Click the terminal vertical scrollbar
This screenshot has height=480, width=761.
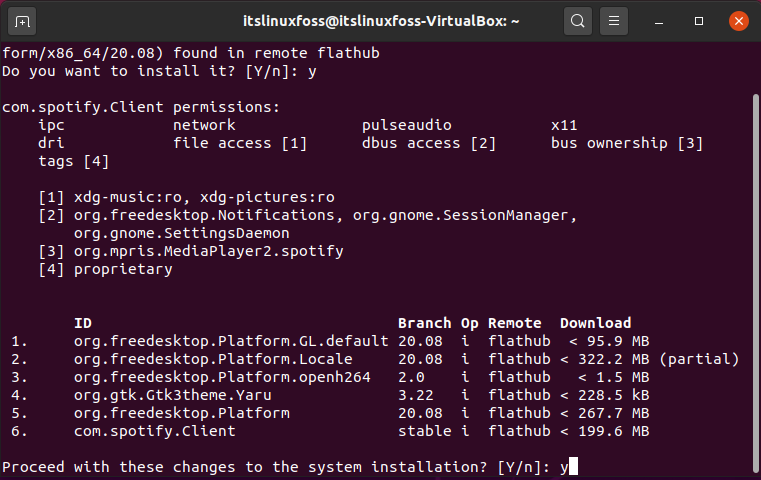pyautogui.click(x=755, y=281)
